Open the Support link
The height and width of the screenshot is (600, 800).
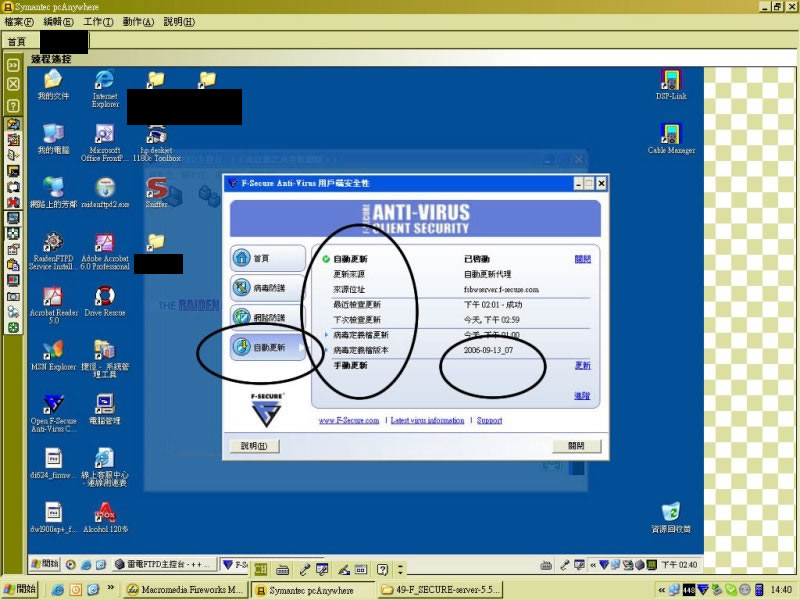coord(489,420)
